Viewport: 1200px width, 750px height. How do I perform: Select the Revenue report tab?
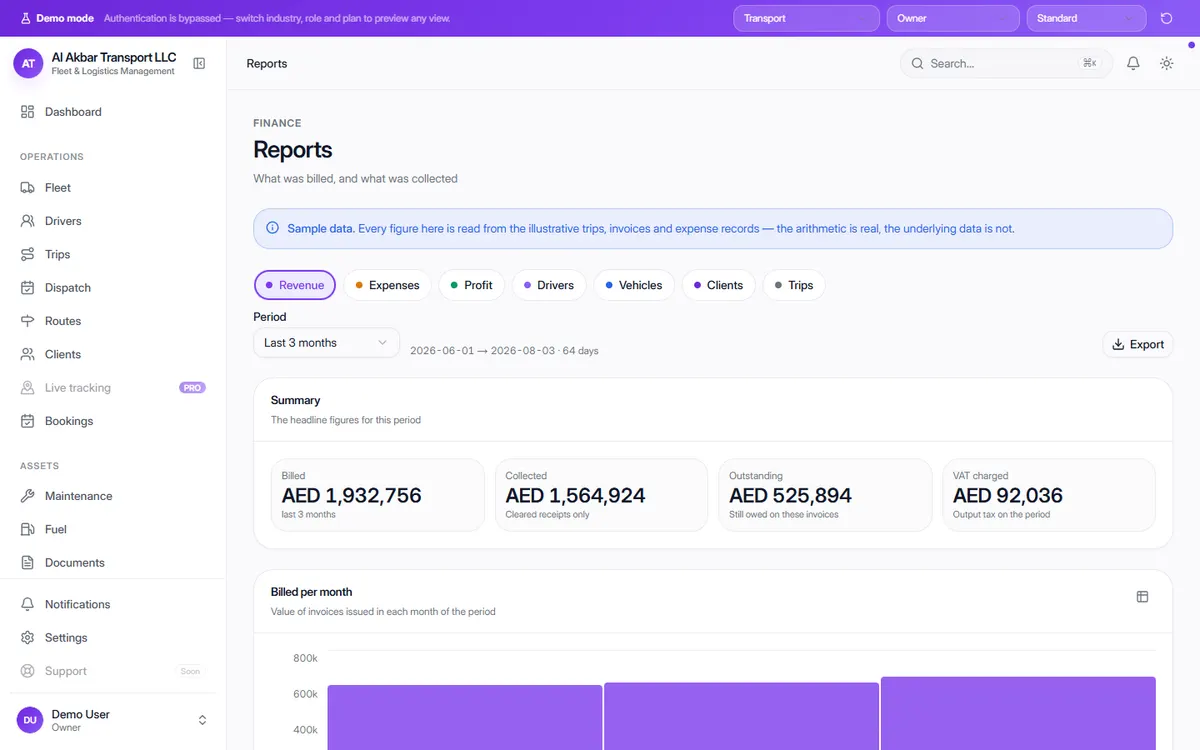click(295, 285)
